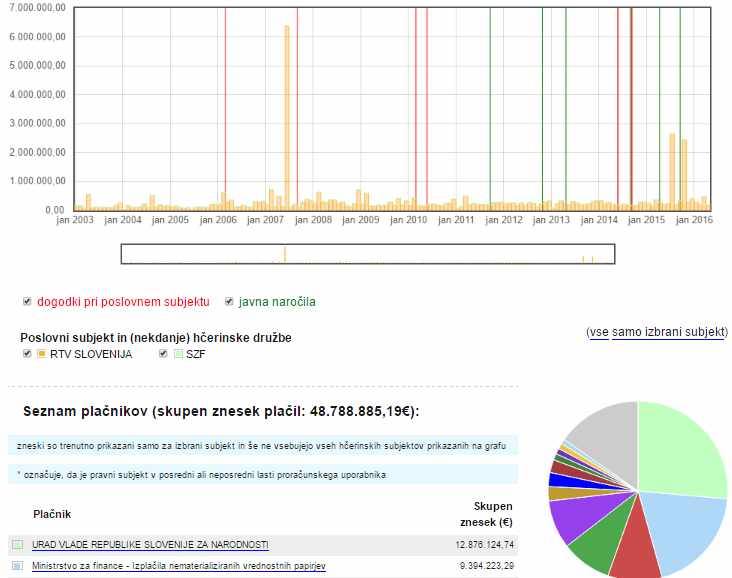Viewport: 732px width, 578px height.
Task: Click the tallest orange bar in 2007
Action: tap(287, 120)
